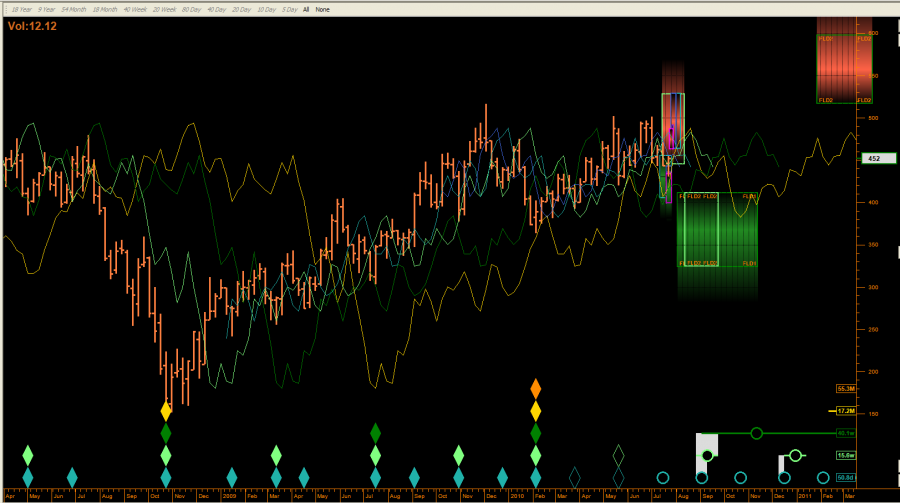900x503 pixels.
Task: Select the dark green diamond at July 2009
Action: click(x=375, y=433)
